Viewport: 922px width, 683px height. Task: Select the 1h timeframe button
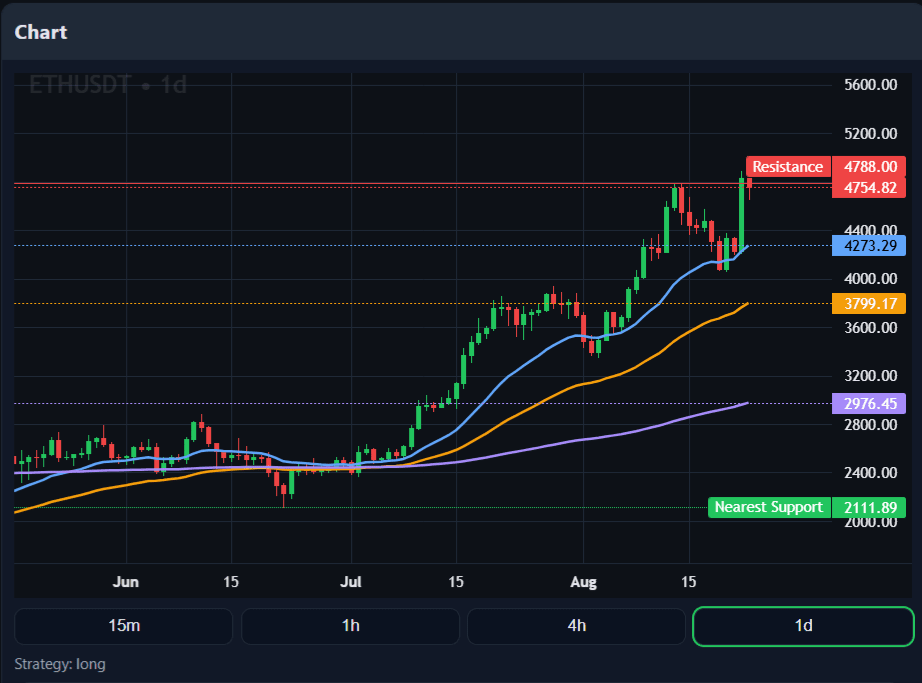350,626
